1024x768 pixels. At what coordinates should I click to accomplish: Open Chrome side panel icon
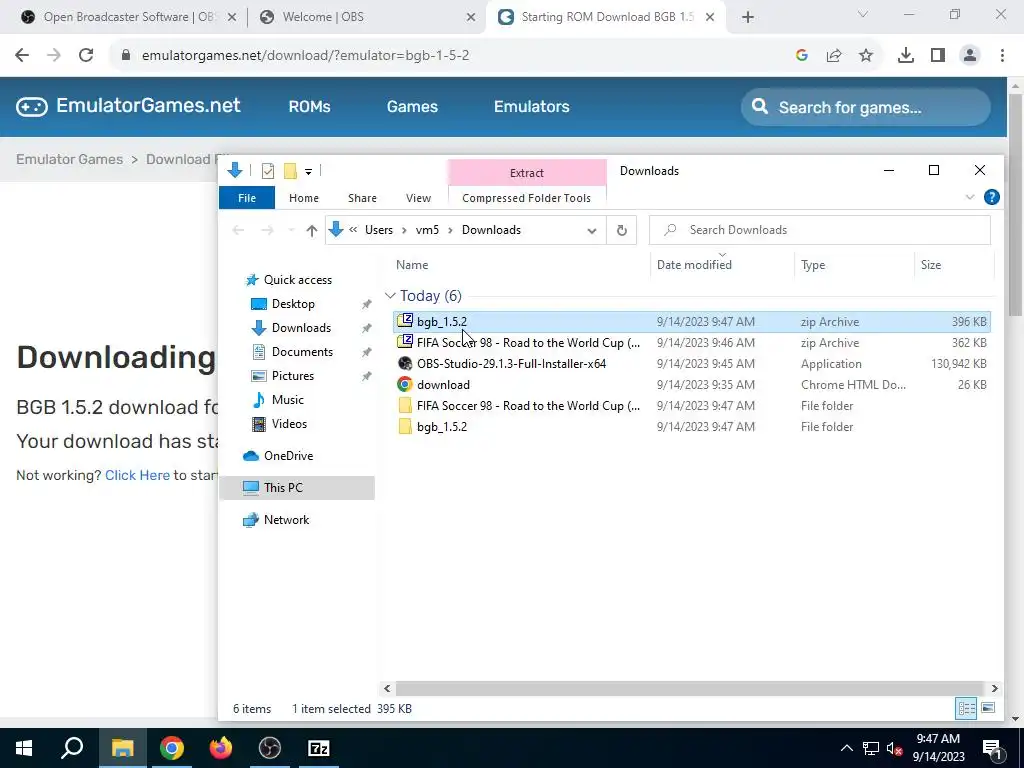tap(938, 56)
